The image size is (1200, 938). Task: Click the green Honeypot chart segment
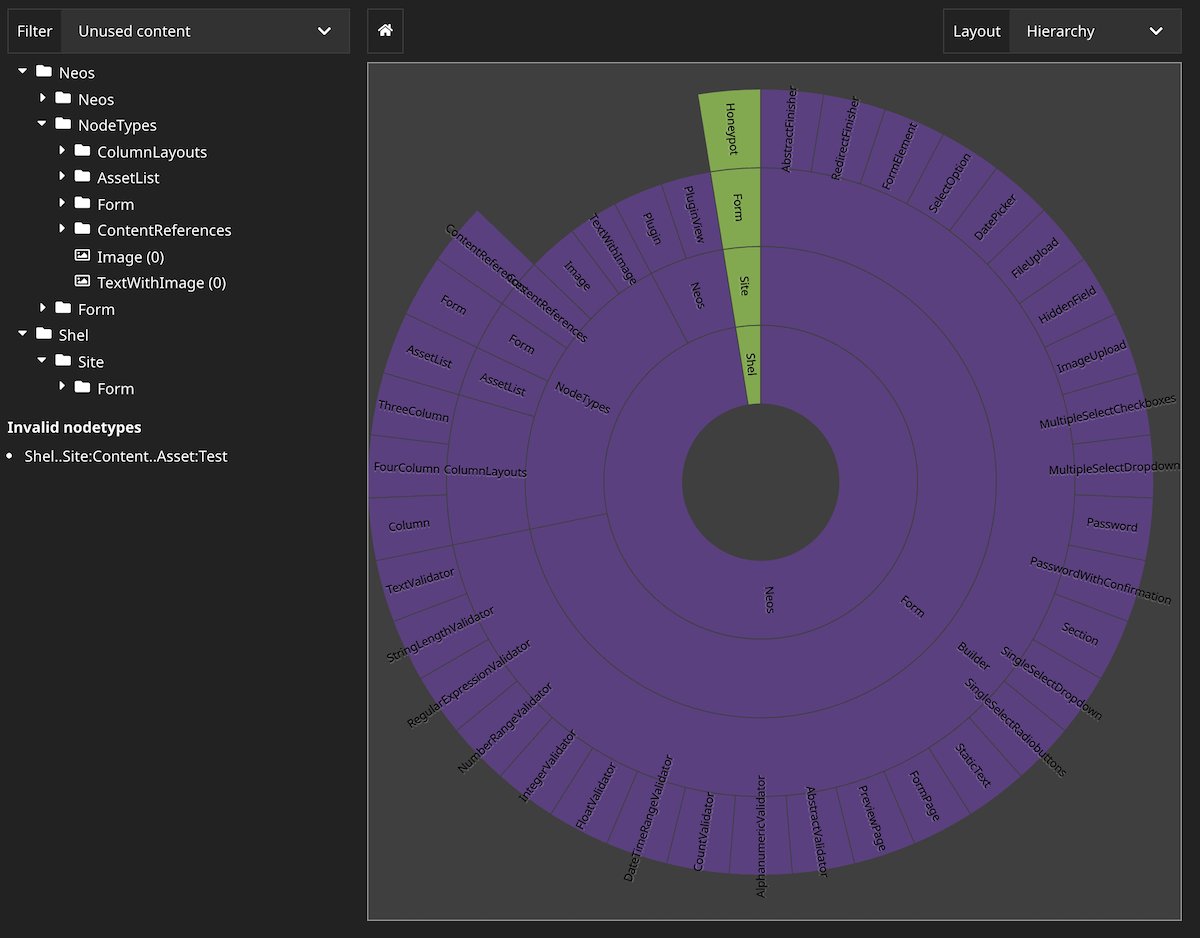pos(731,130)
